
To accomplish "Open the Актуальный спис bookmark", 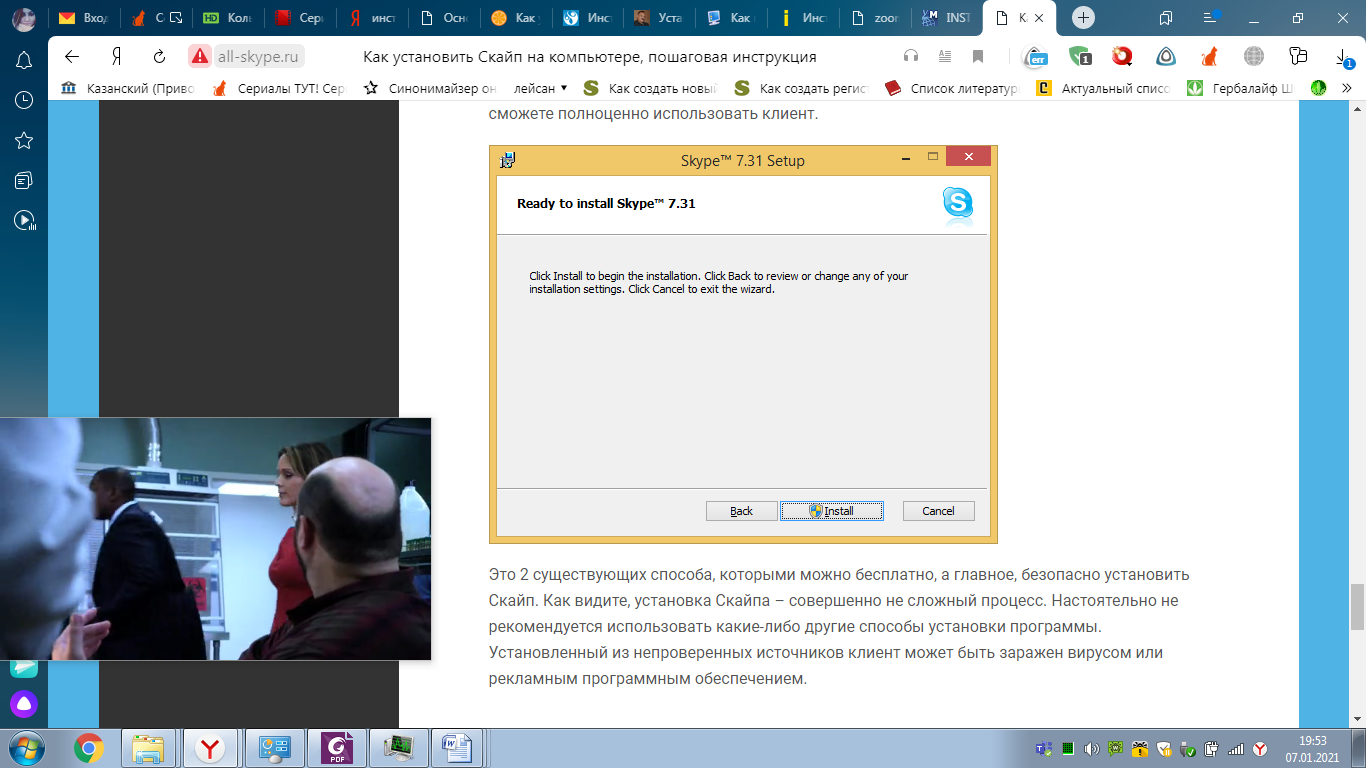I will (x=1103, y=88).
